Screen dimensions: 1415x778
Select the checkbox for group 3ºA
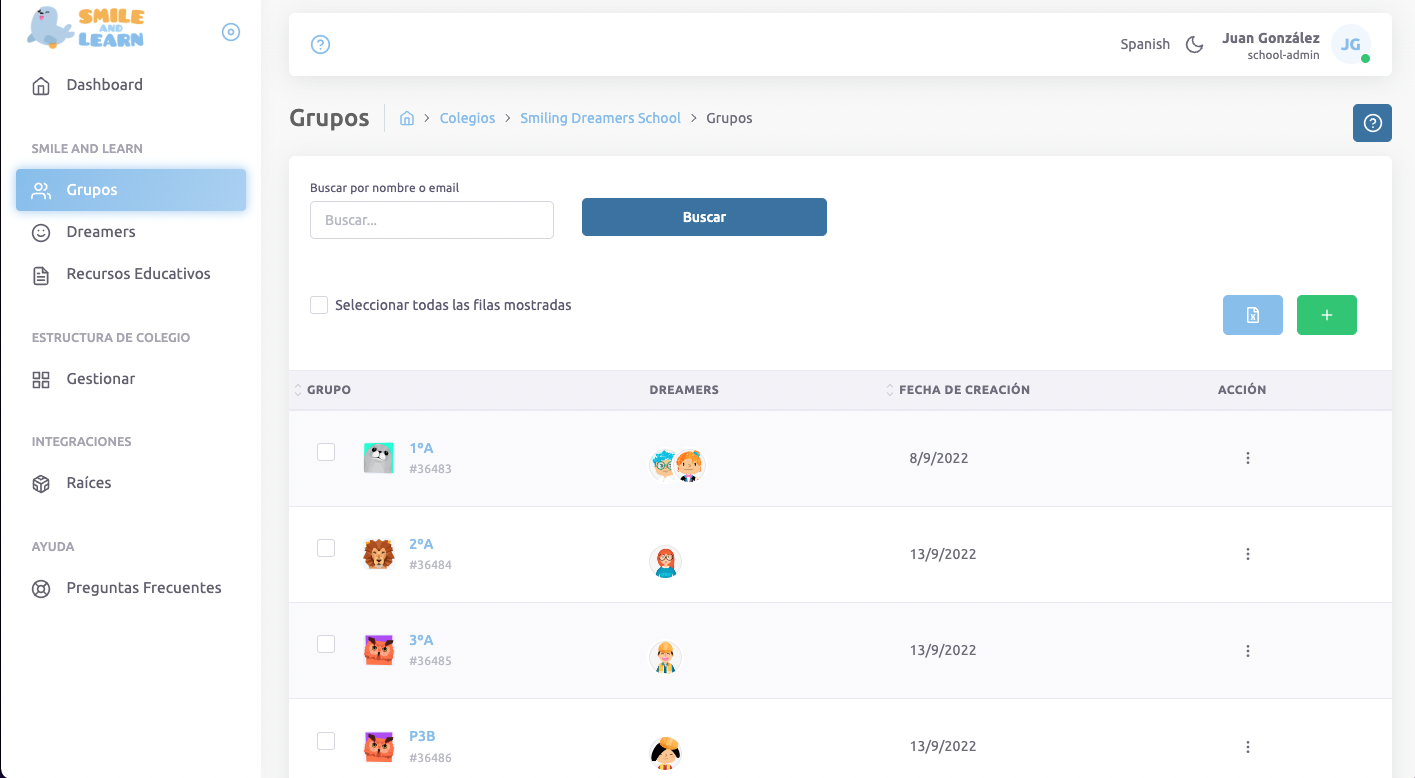pos(326,644)
